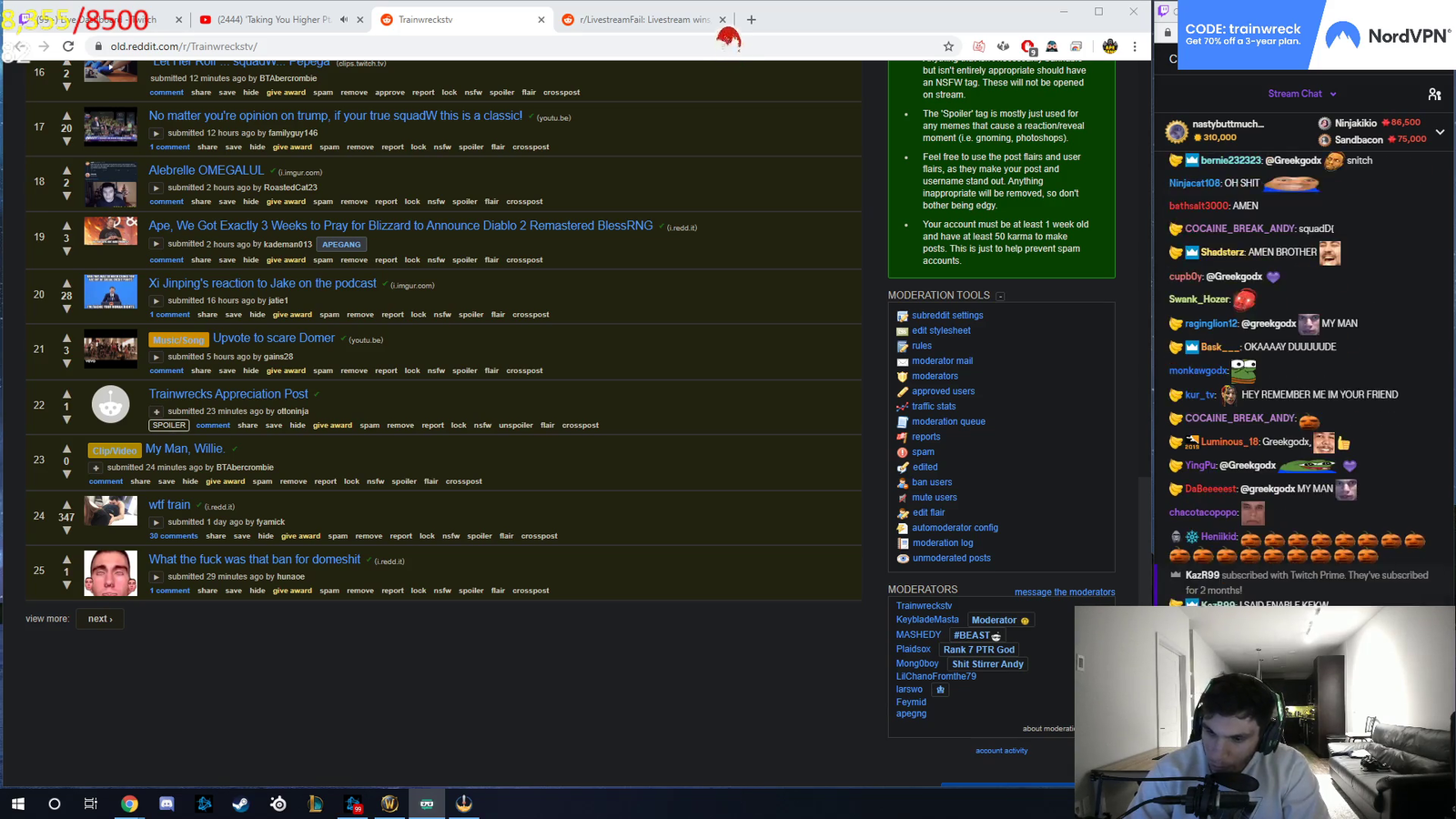
Task: Close the YouTube tab
Action: (x=360, y=19)
